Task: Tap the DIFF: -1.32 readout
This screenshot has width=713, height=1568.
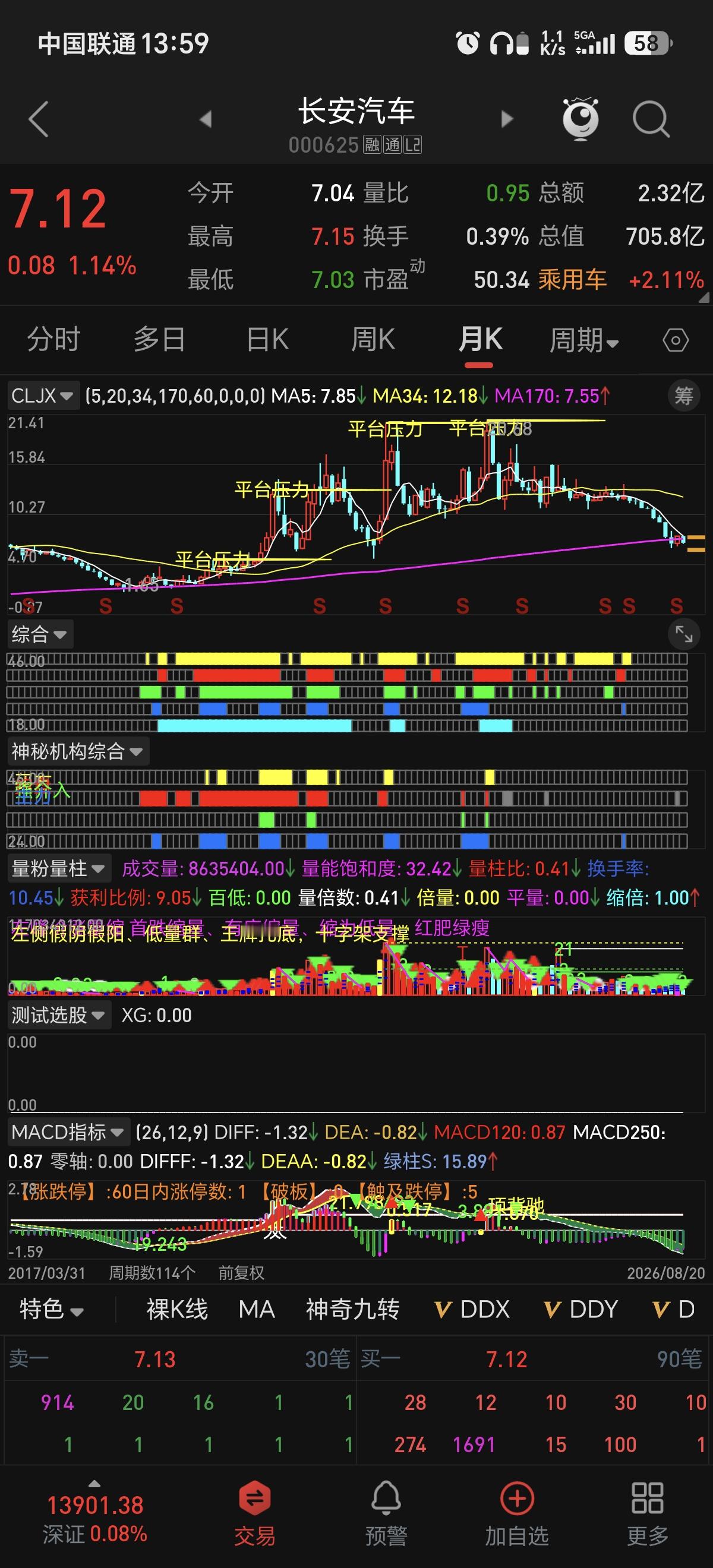Action: [266, 1131]
